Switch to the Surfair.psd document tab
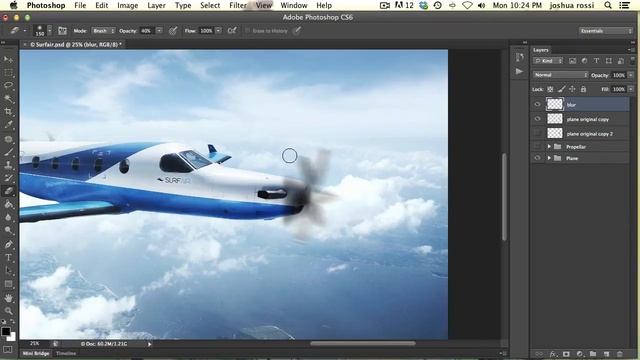The width and height of the screenshot is (640, 360). click(73, 44)
